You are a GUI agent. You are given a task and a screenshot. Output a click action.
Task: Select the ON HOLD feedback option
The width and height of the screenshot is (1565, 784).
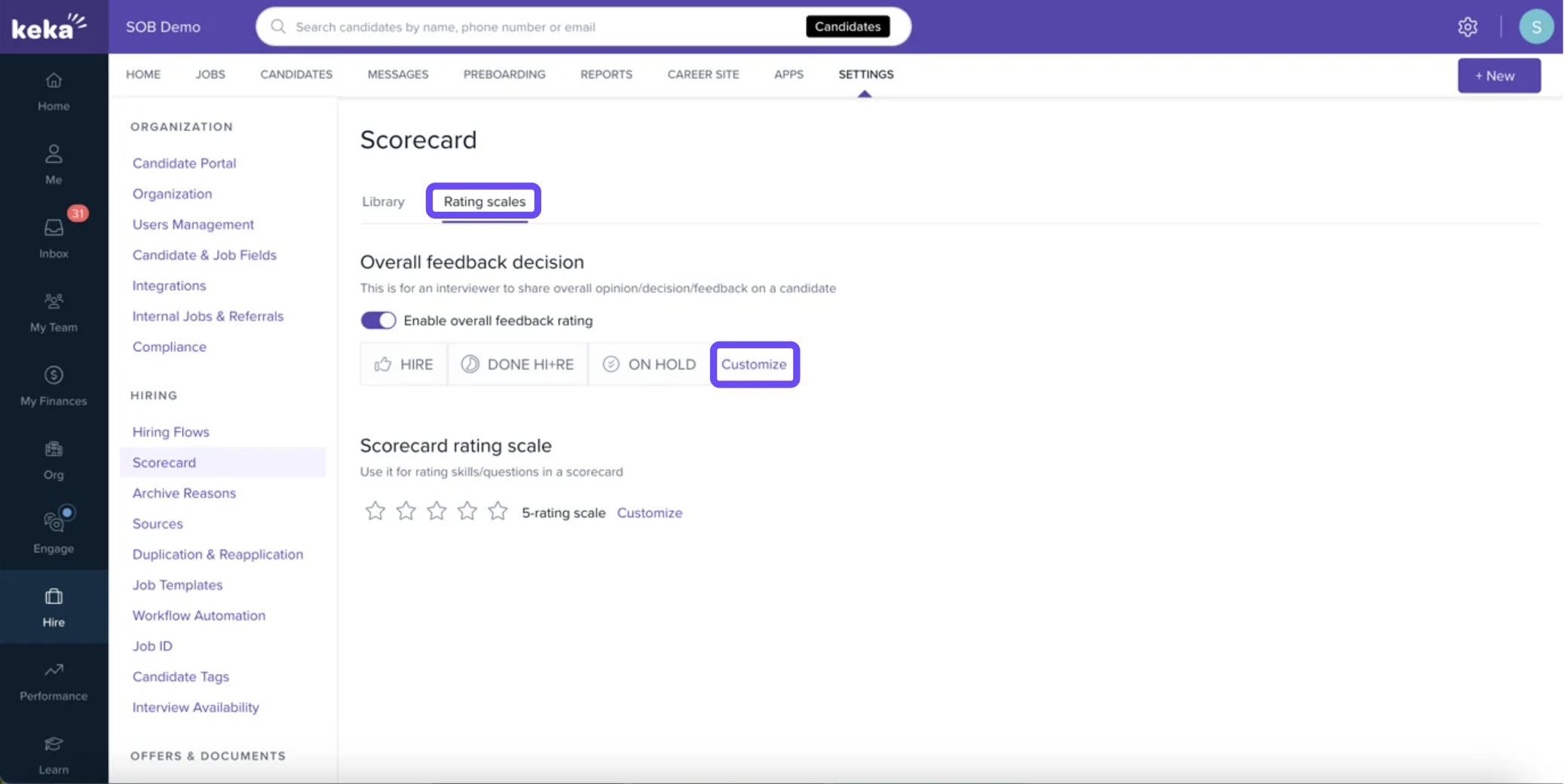point(649,365)
